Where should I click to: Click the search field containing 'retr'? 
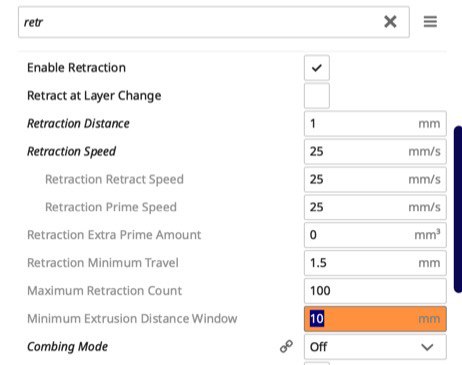click(x=214, y=22)
